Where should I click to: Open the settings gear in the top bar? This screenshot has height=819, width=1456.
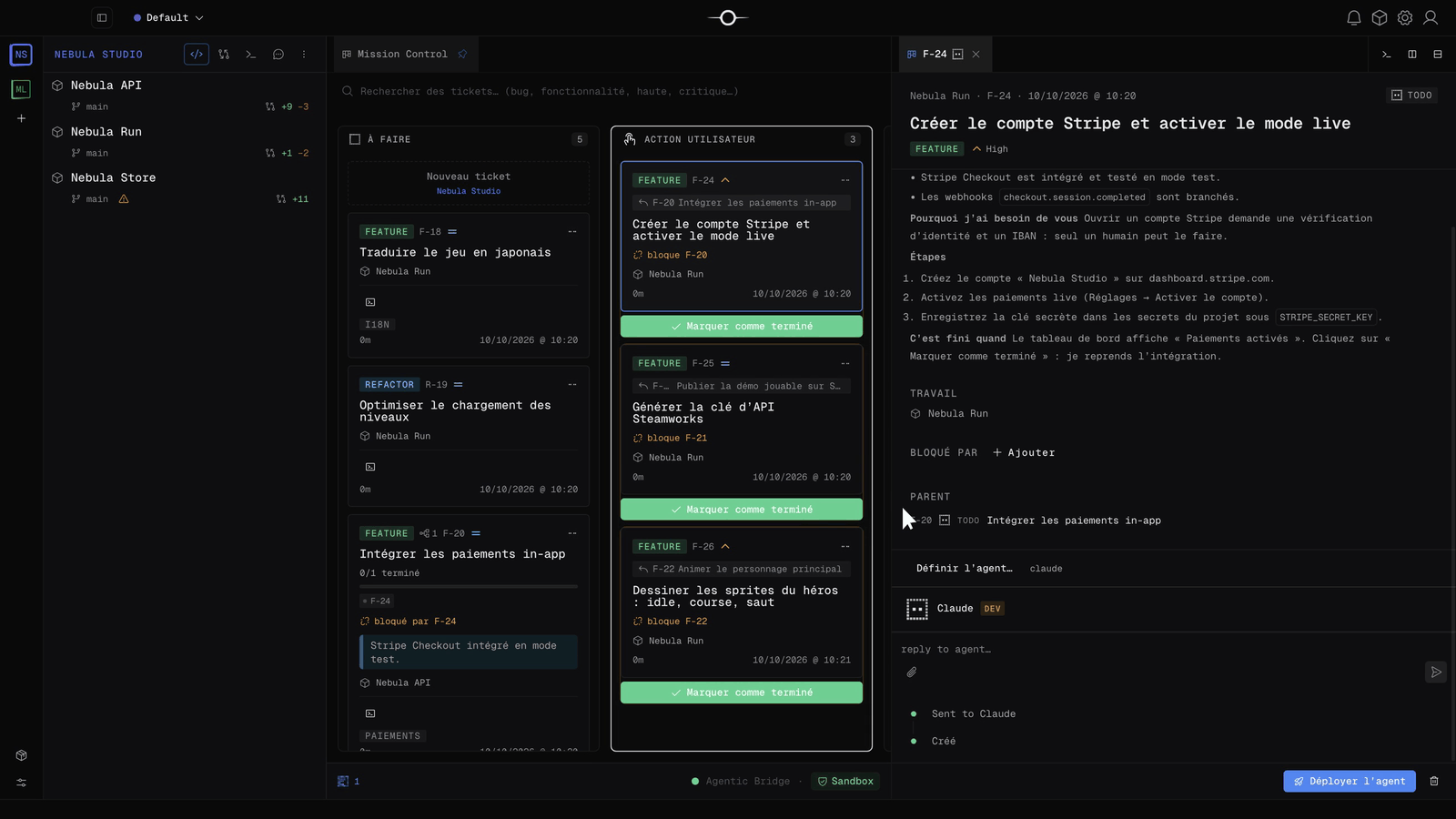click(1405, 17)
